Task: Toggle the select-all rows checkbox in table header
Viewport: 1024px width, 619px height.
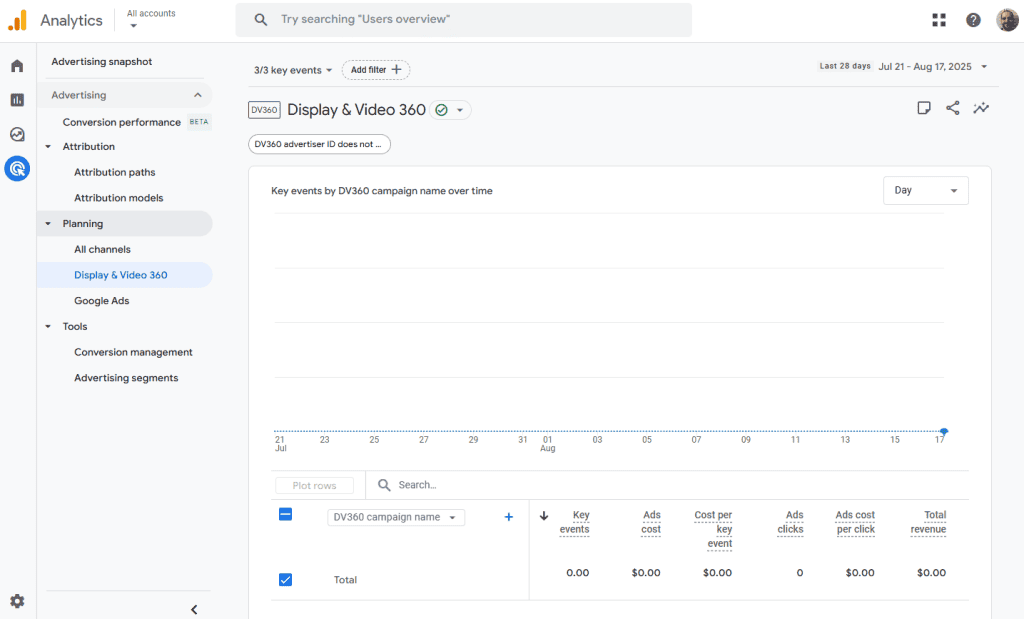Action: pos(285,514)
